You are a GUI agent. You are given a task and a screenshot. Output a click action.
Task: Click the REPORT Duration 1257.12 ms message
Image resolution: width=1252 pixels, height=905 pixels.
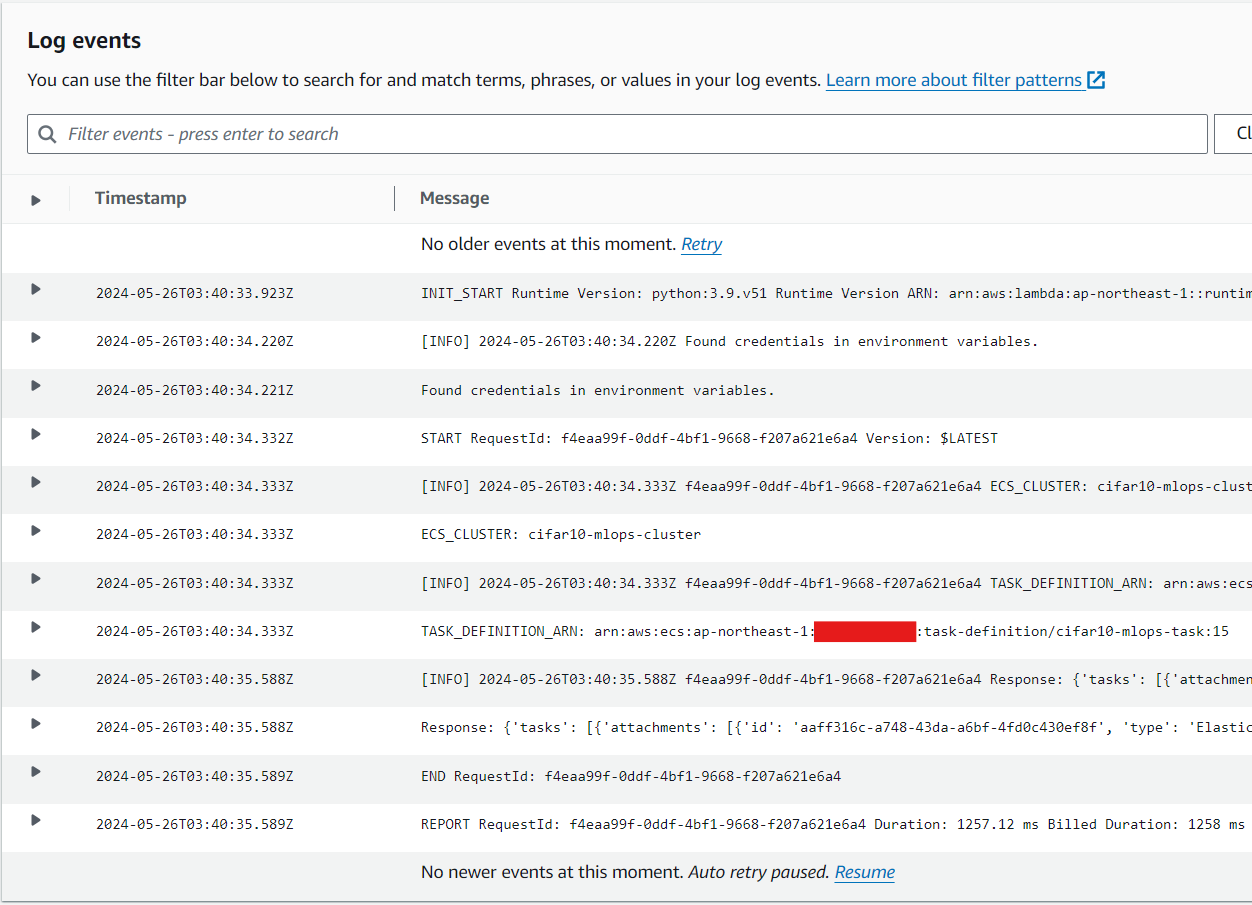point(836,824)
